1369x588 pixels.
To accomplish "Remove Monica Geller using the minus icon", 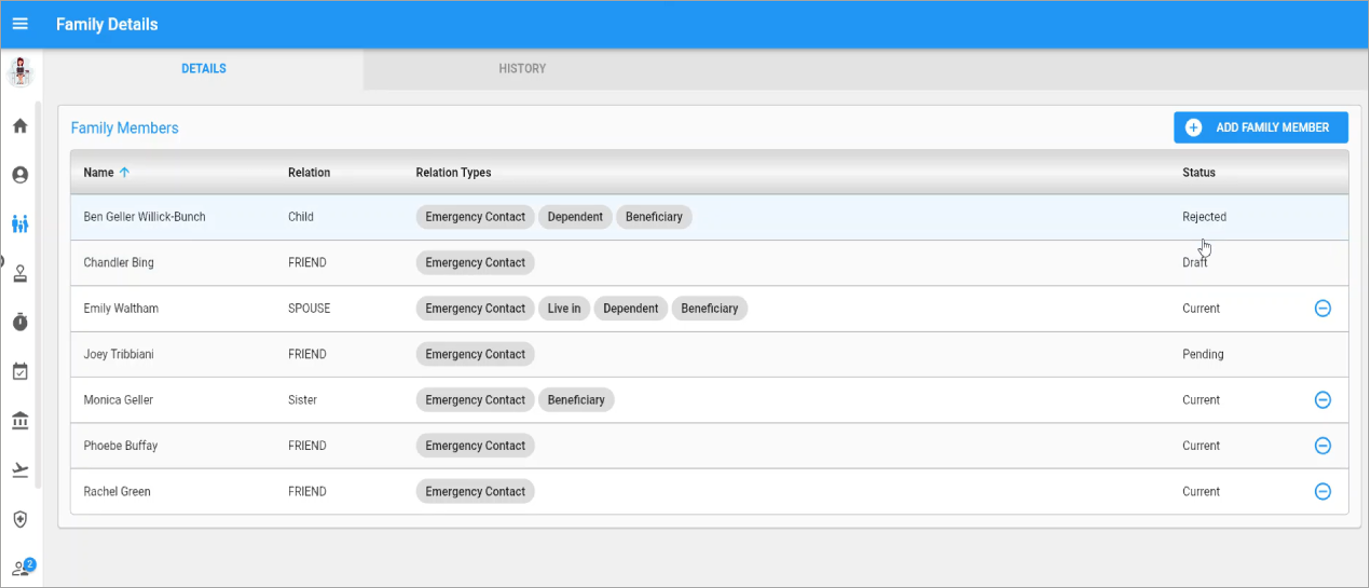I will pyautogui.click(x=1322, y=400).
